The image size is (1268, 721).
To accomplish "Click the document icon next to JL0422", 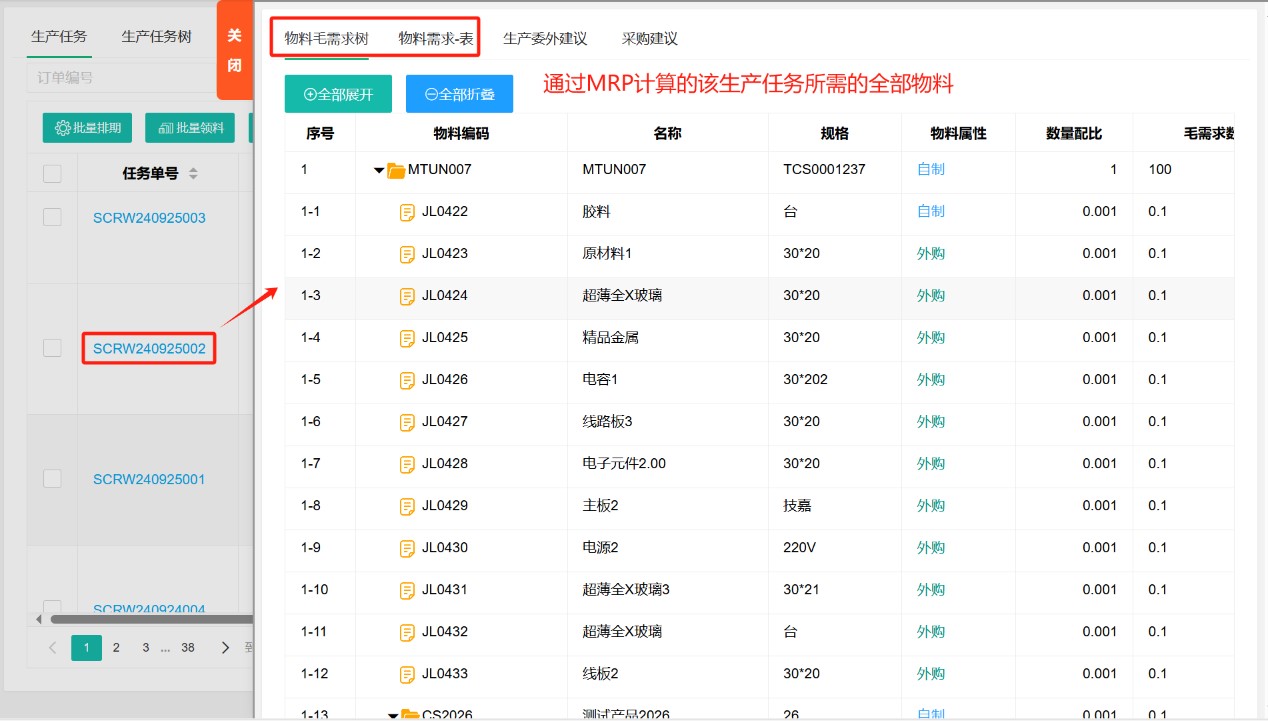I will point(407,212).
